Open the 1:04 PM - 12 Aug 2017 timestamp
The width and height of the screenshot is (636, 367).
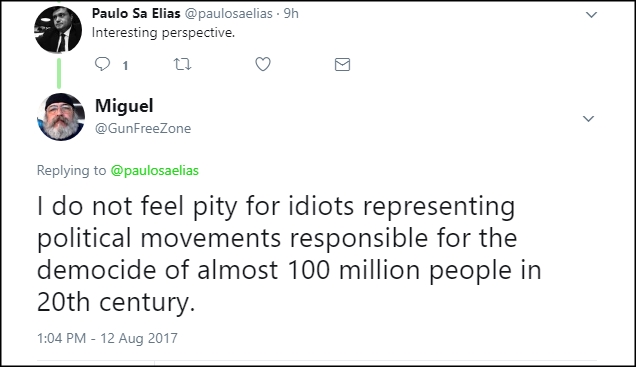[107, 338]
